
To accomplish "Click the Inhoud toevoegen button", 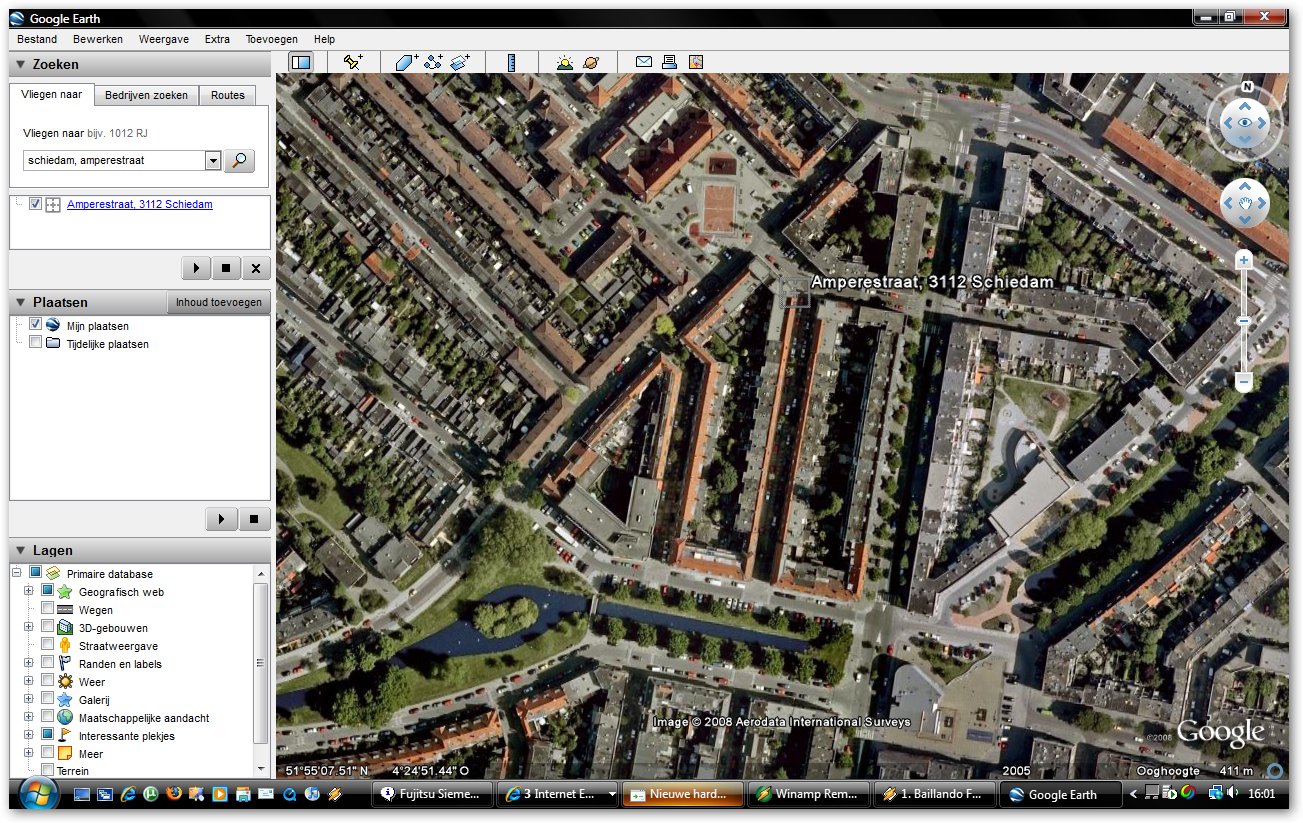I will click(218, 302).
